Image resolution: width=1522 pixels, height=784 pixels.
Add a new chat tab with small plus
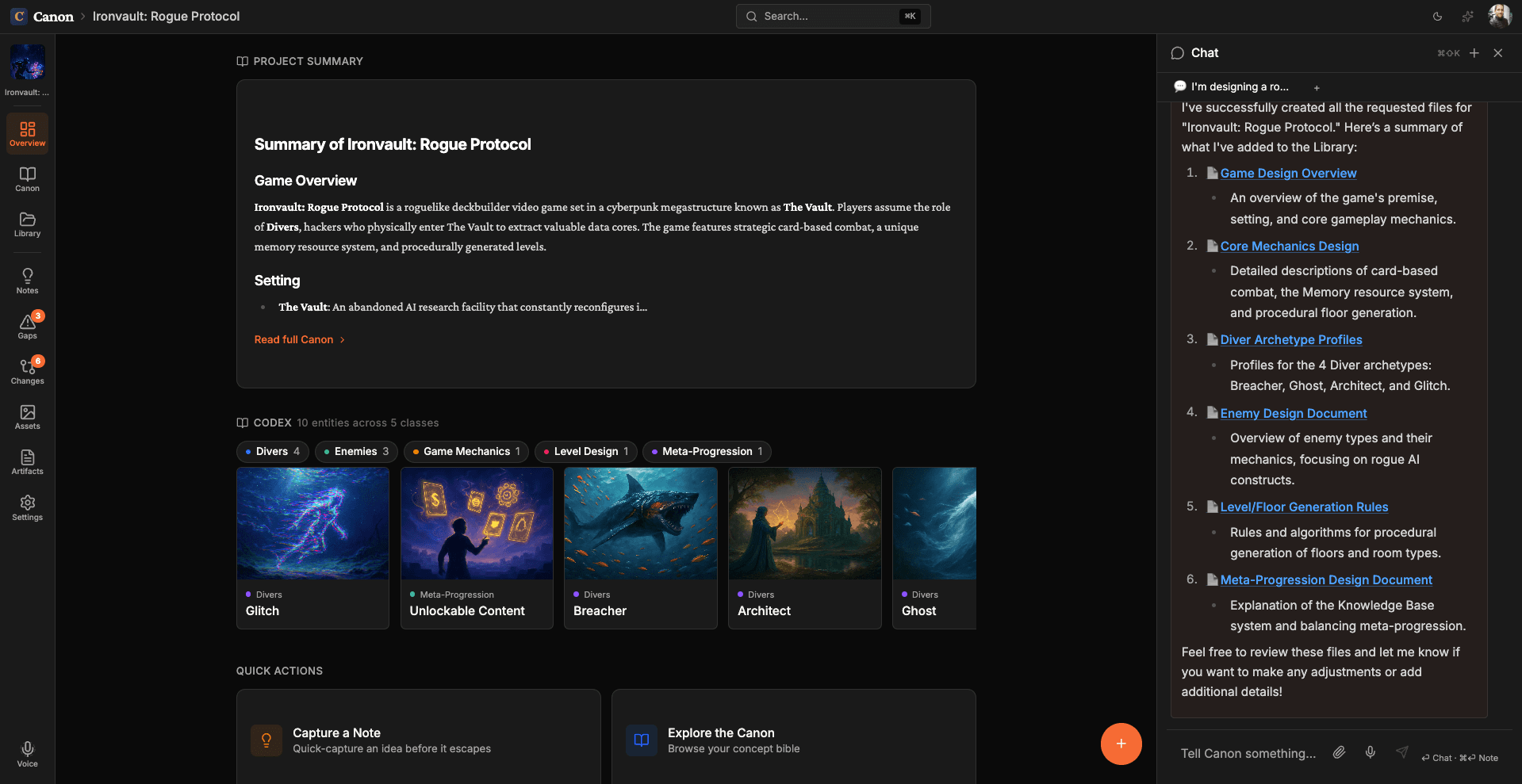tap(1317, 88)
